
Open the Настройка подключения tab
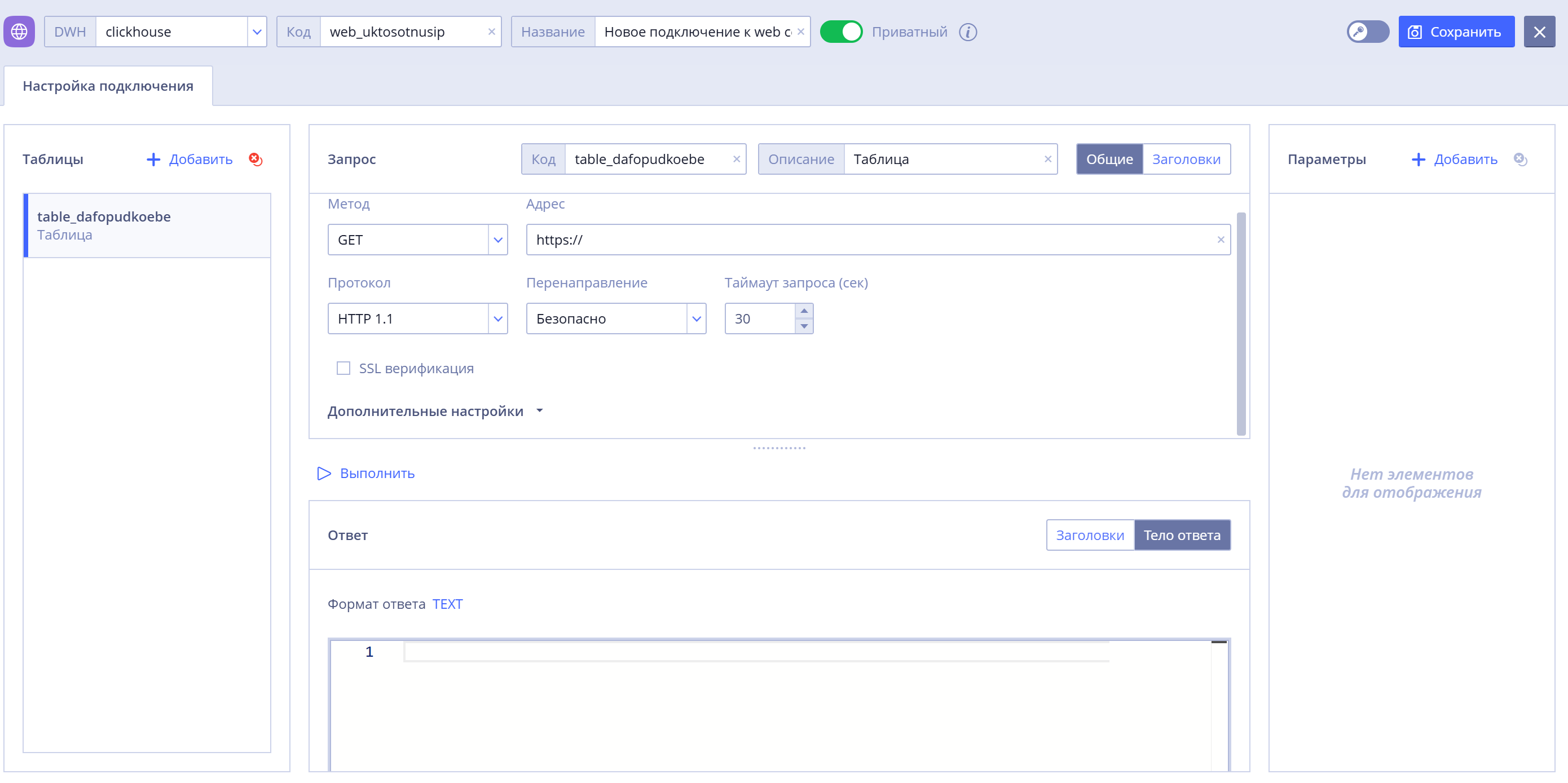[x=108, y=86]
